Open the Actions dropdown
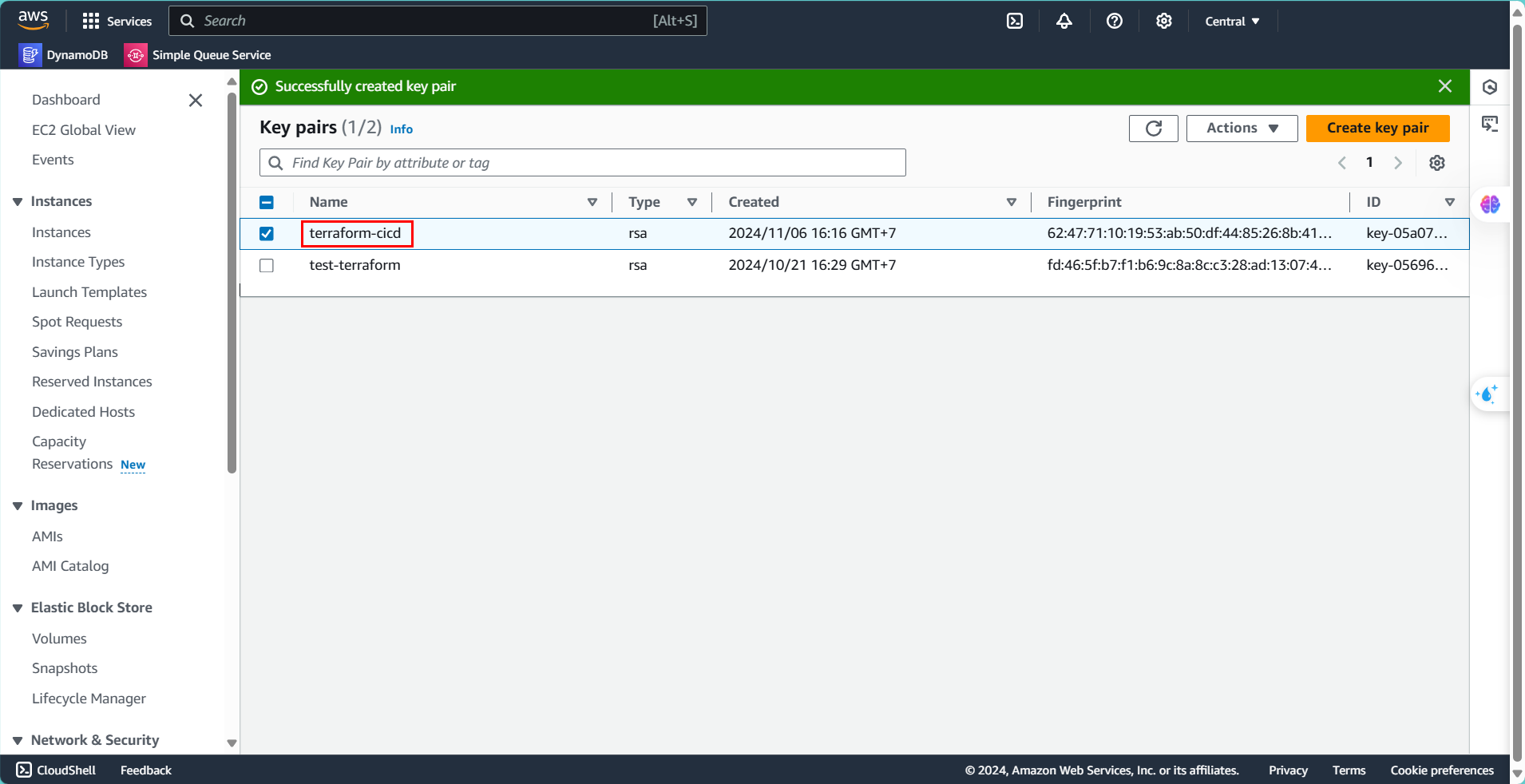This screenshot has width=1525, height=784. point(1242,129)
